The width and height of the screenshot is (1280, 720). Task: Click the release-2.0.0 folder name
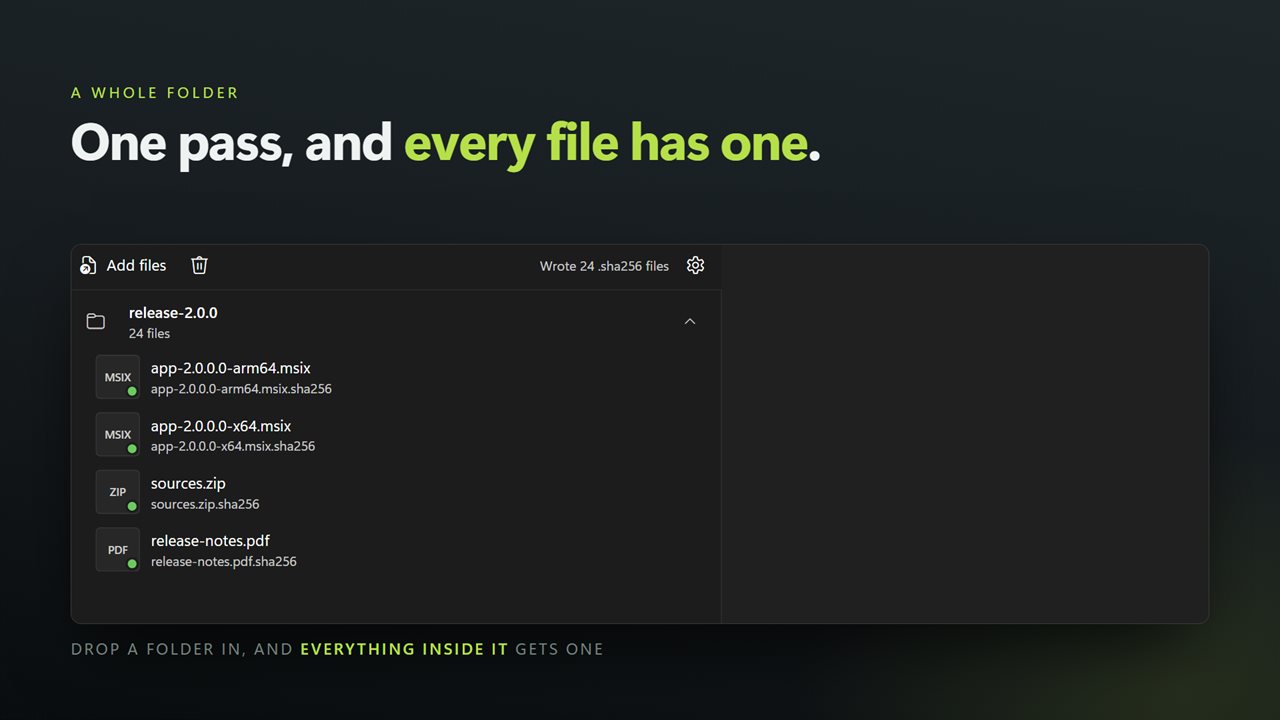coord(173,313)
